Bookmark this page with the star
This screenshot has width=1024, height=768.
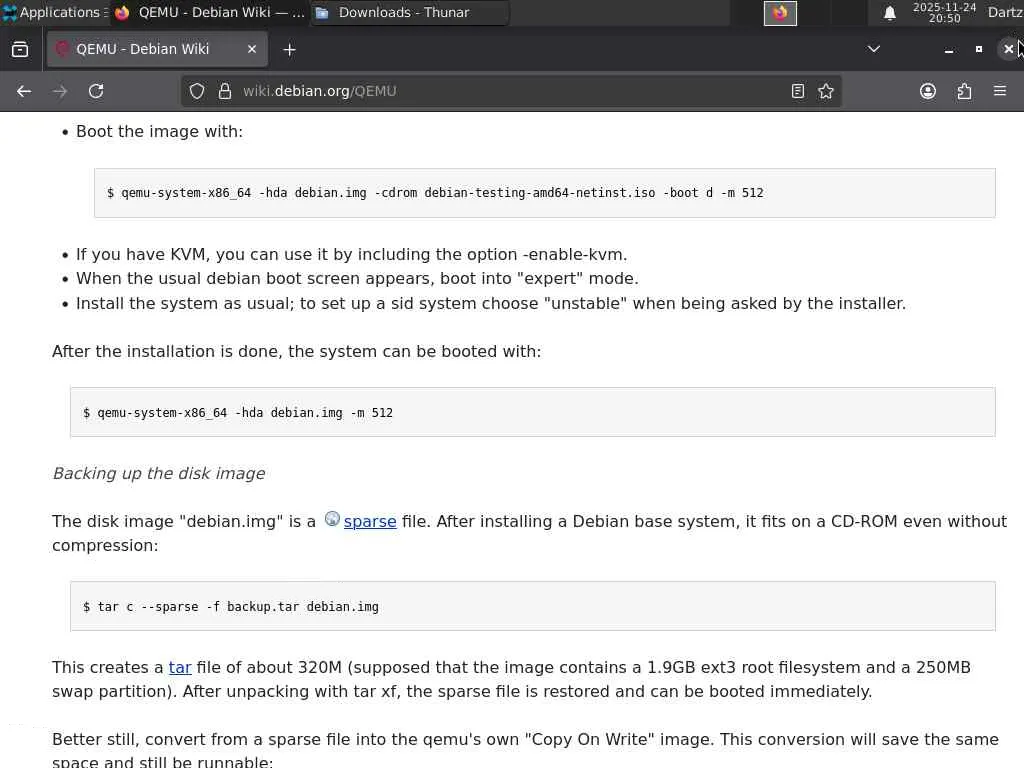tap(826, 91)
